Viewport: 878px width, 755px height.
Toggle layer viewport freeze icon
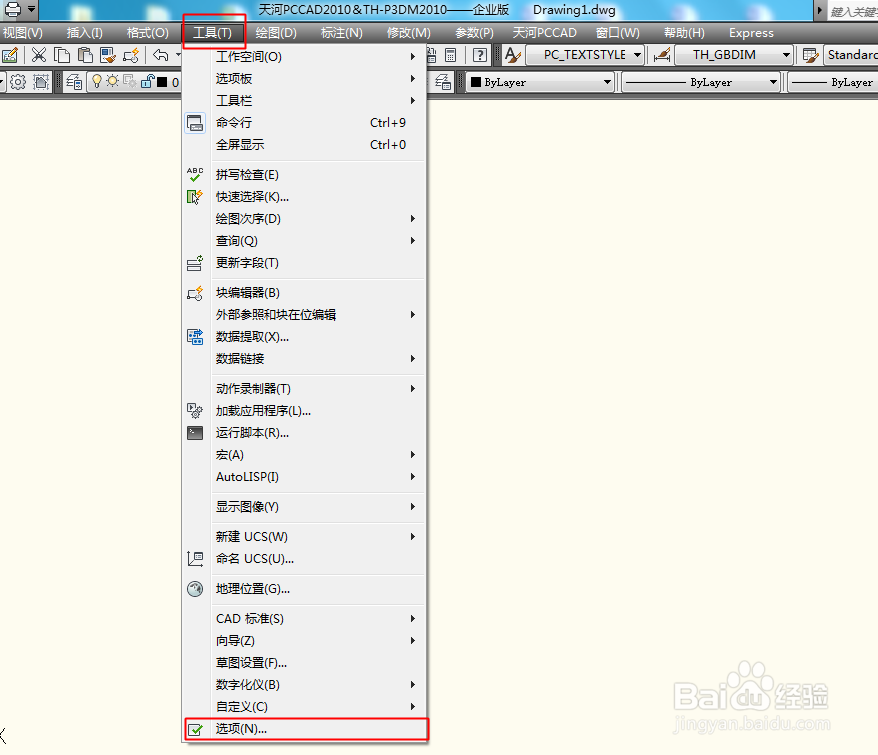pos(130,82)
